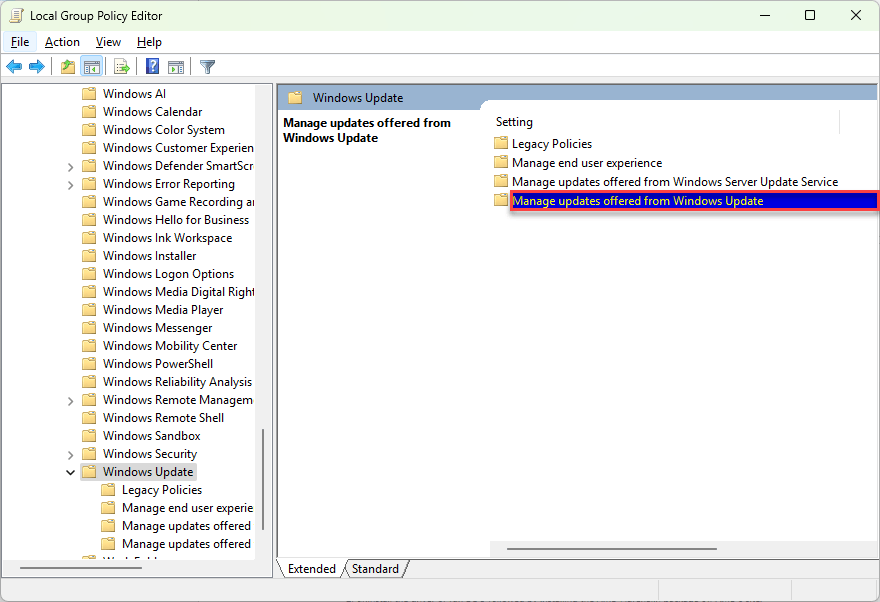Click folder icon of Legacy Policies in Setting list
The image size is (880, 602).
pyautogui.click(x=501, y=143)
